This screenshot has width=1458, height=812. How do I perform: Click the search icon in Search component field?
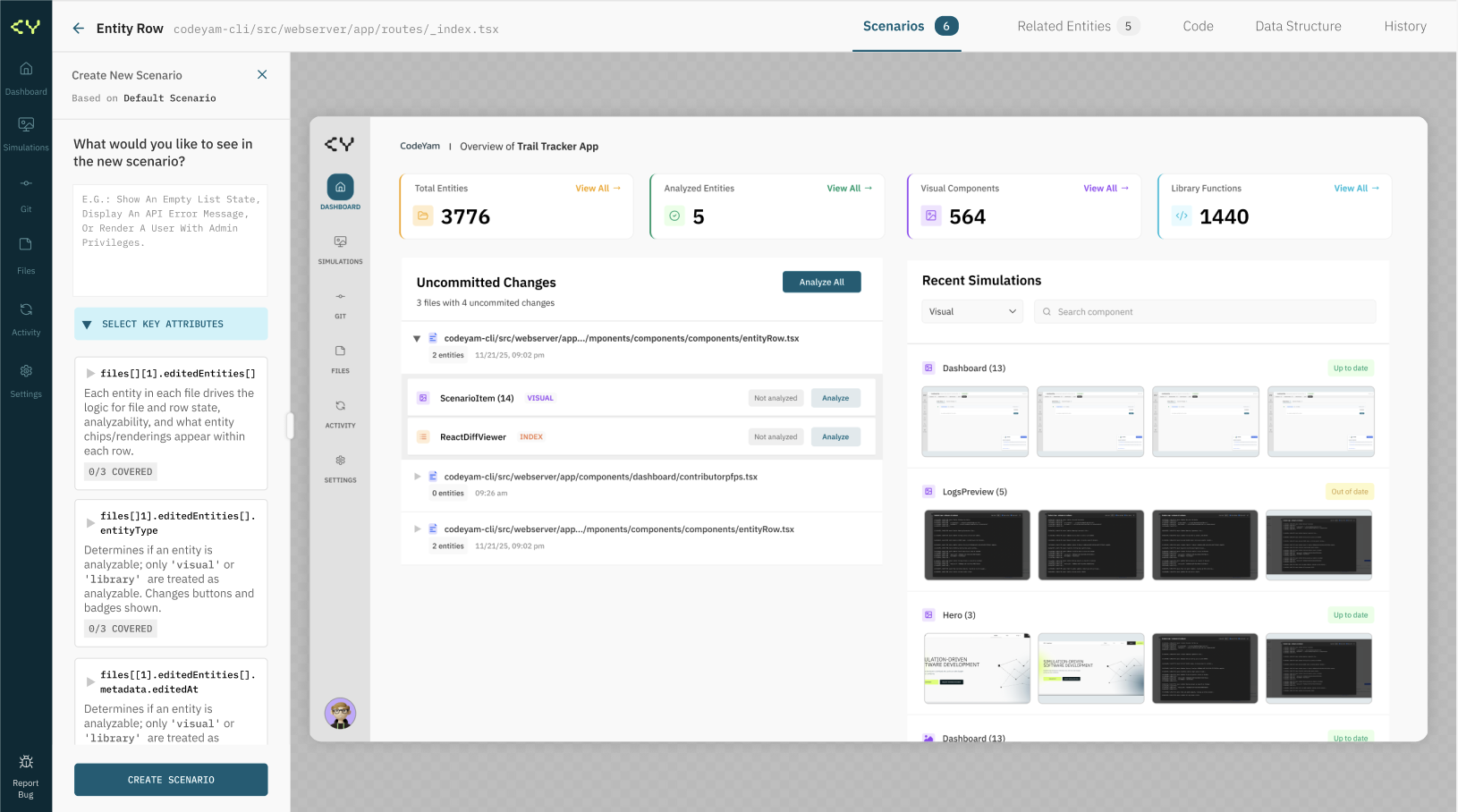tap(1047, 311)
